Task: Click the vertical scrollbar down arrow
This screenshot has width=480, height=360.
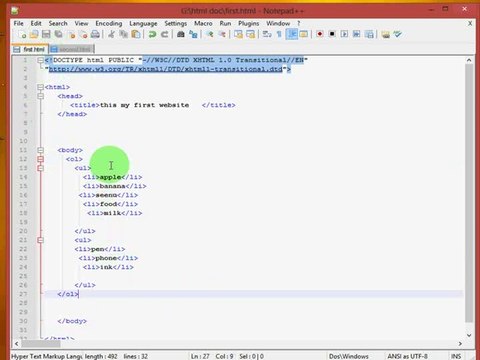Action: coord(469,335)
